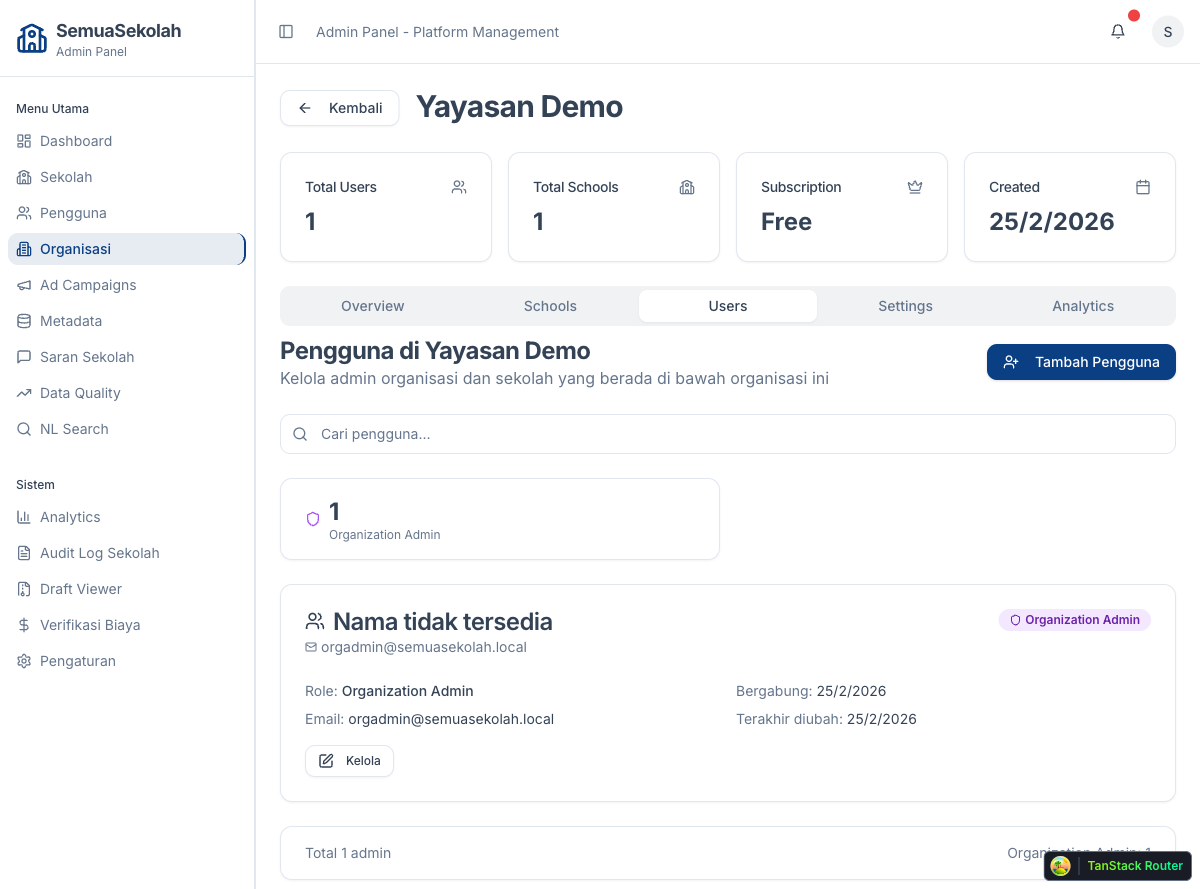Open the Settings tab
The image size is (1200, 889).
[x=905, y=306]
